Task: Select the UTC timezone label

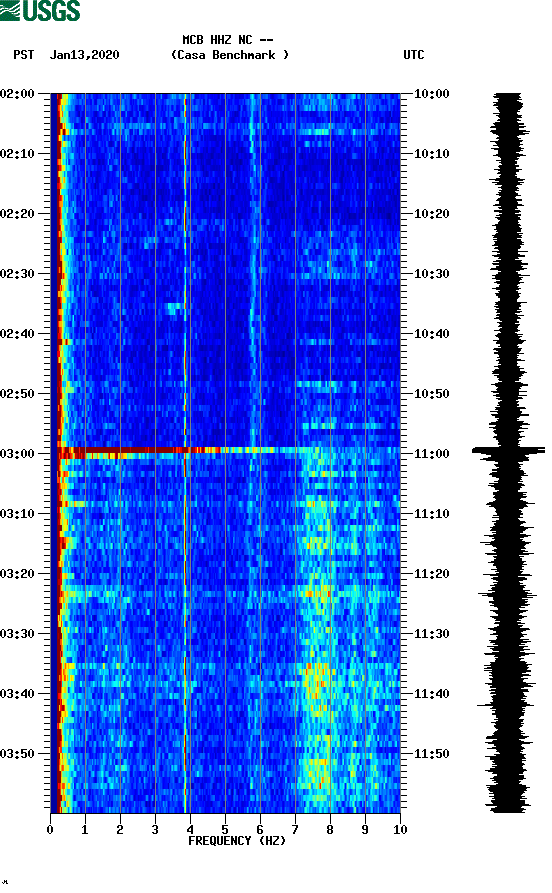Action: tap(414, 55)
